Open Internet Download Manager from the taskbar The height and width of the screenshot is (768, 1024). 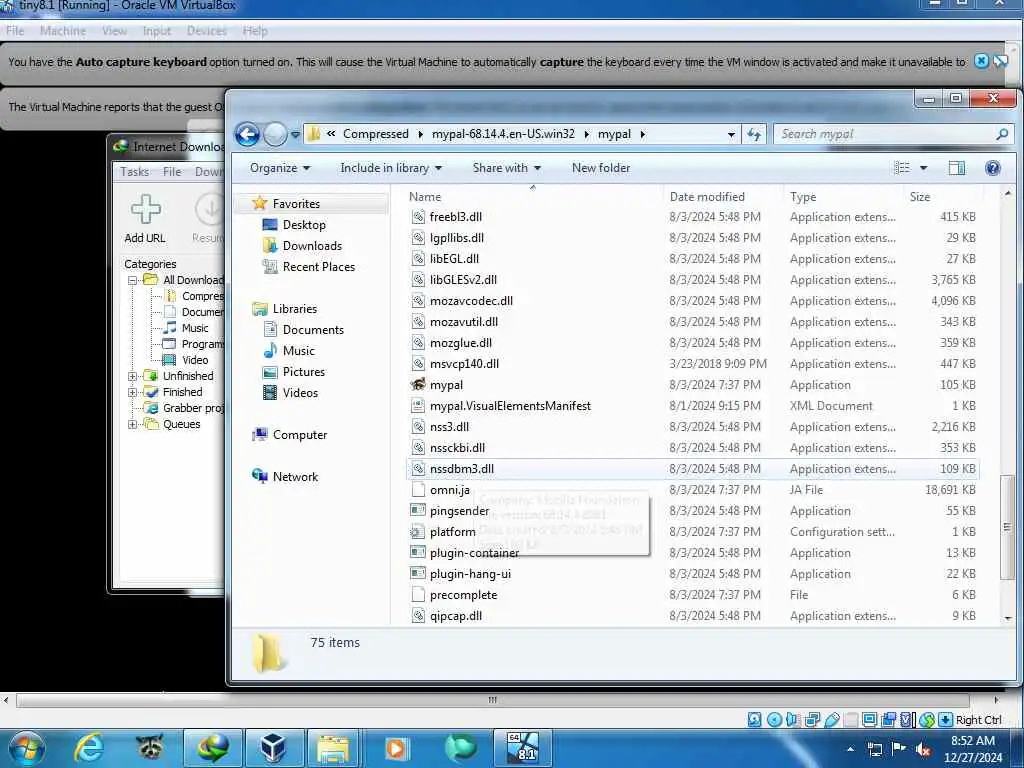click(212, 748)
